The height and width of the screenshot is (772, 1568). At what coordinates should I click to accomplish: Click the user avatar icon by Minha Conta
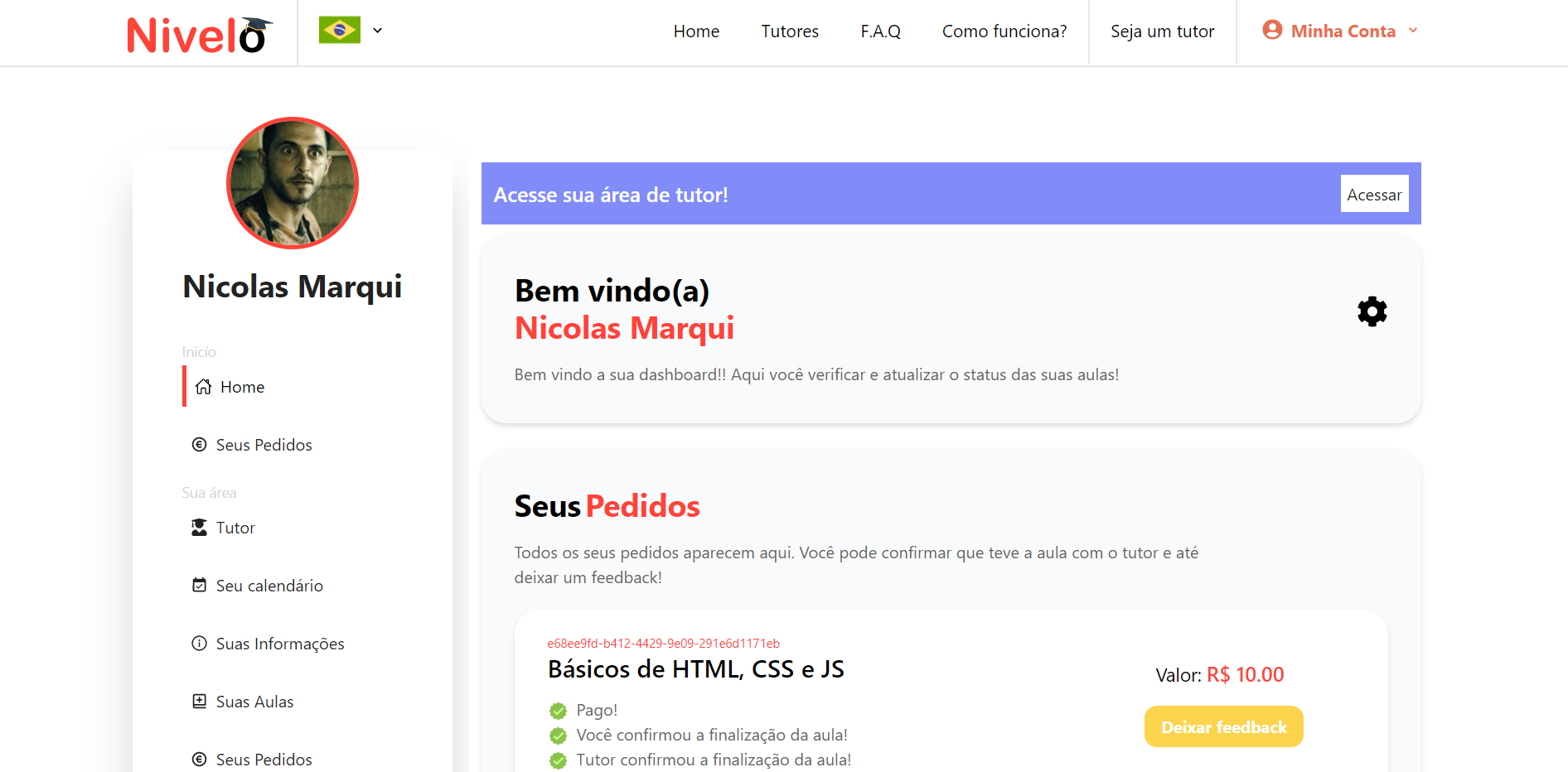click(x=1272, y=30)
